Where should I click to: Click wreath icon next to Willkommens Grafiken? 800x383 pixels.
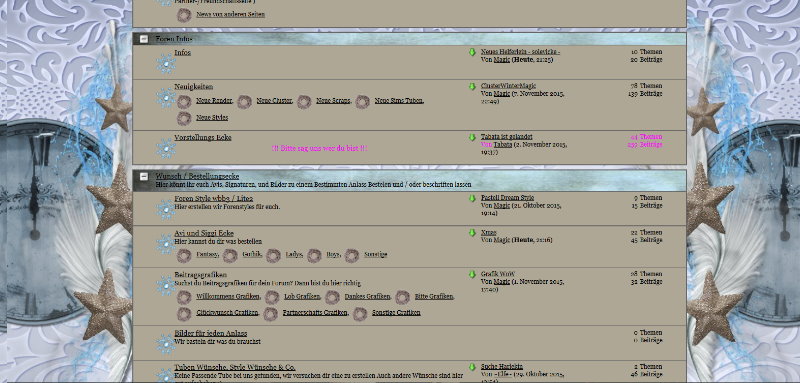point(184,297)
